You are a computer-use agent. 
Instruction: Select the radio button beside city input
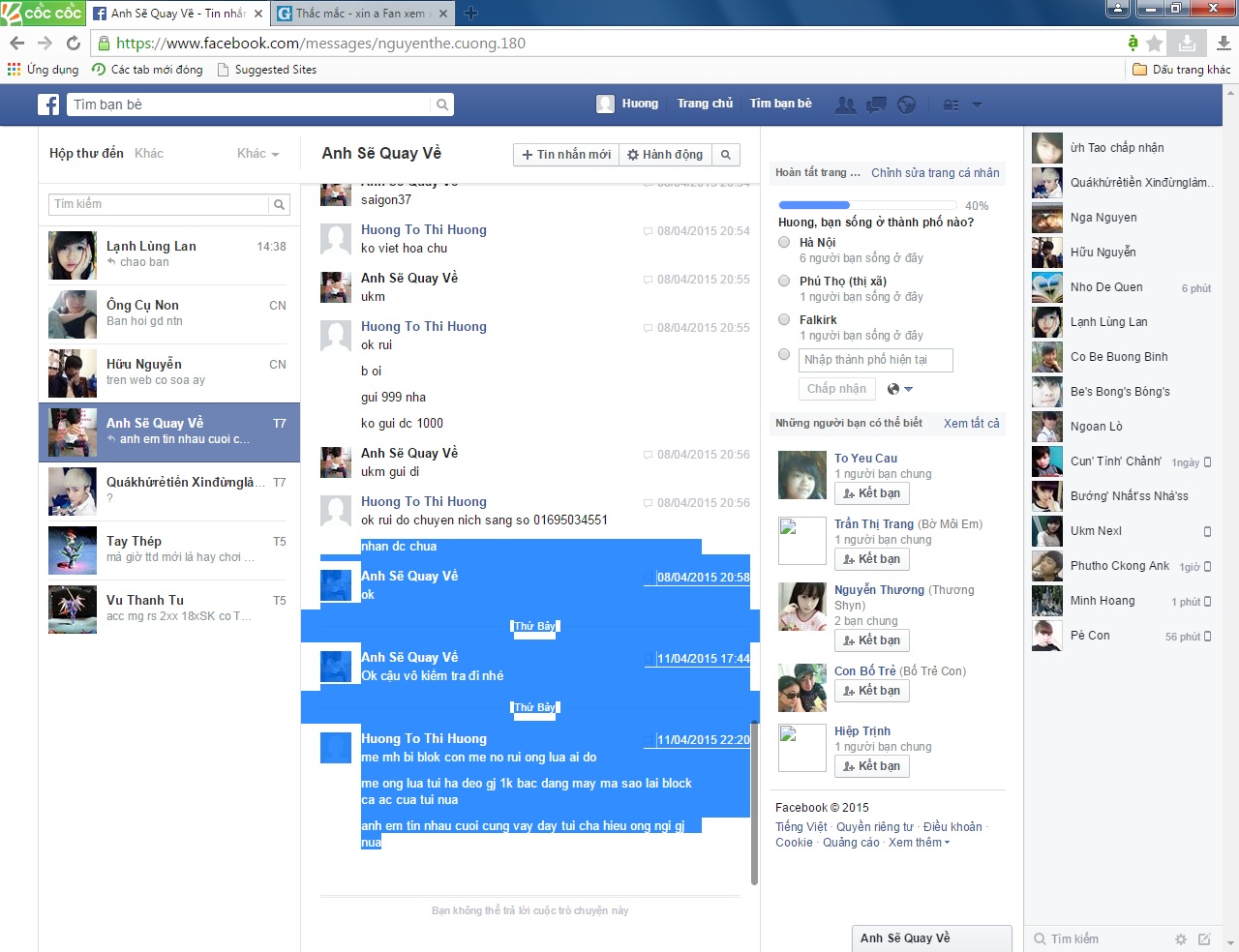(784, 355)
